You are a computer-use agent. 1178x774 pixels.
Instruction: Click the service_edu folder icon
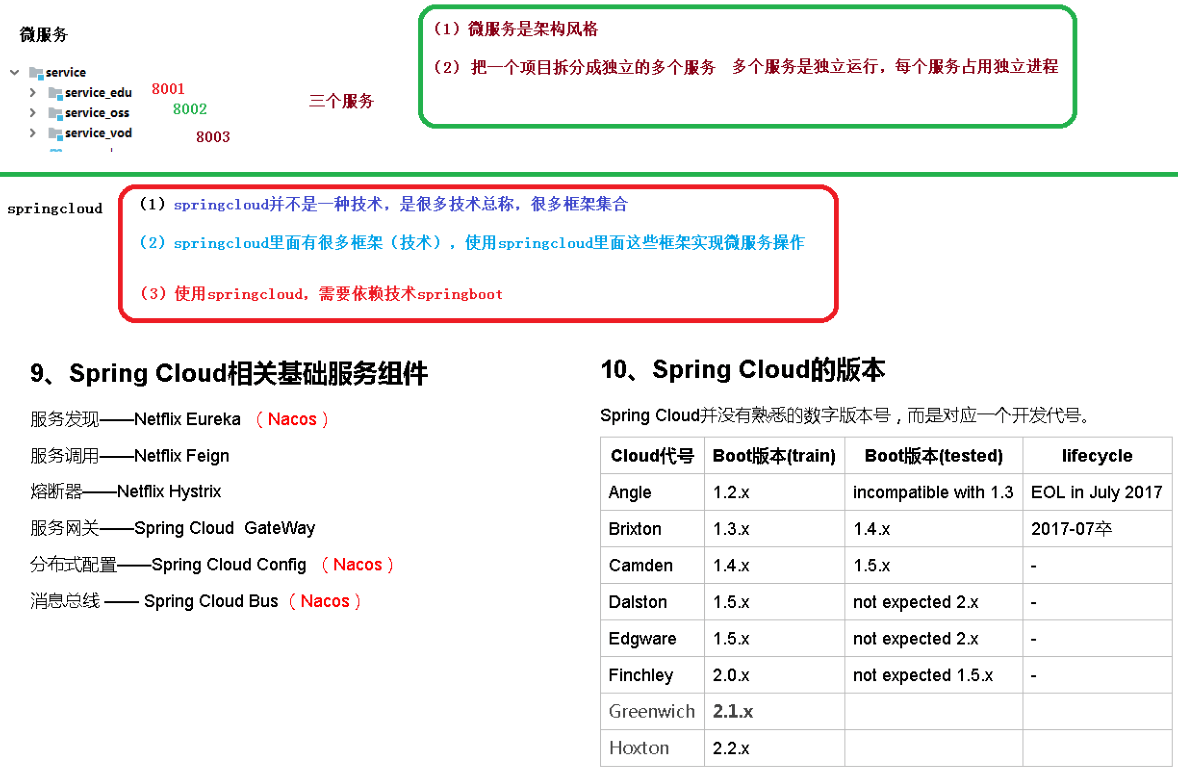coord(55,93)
